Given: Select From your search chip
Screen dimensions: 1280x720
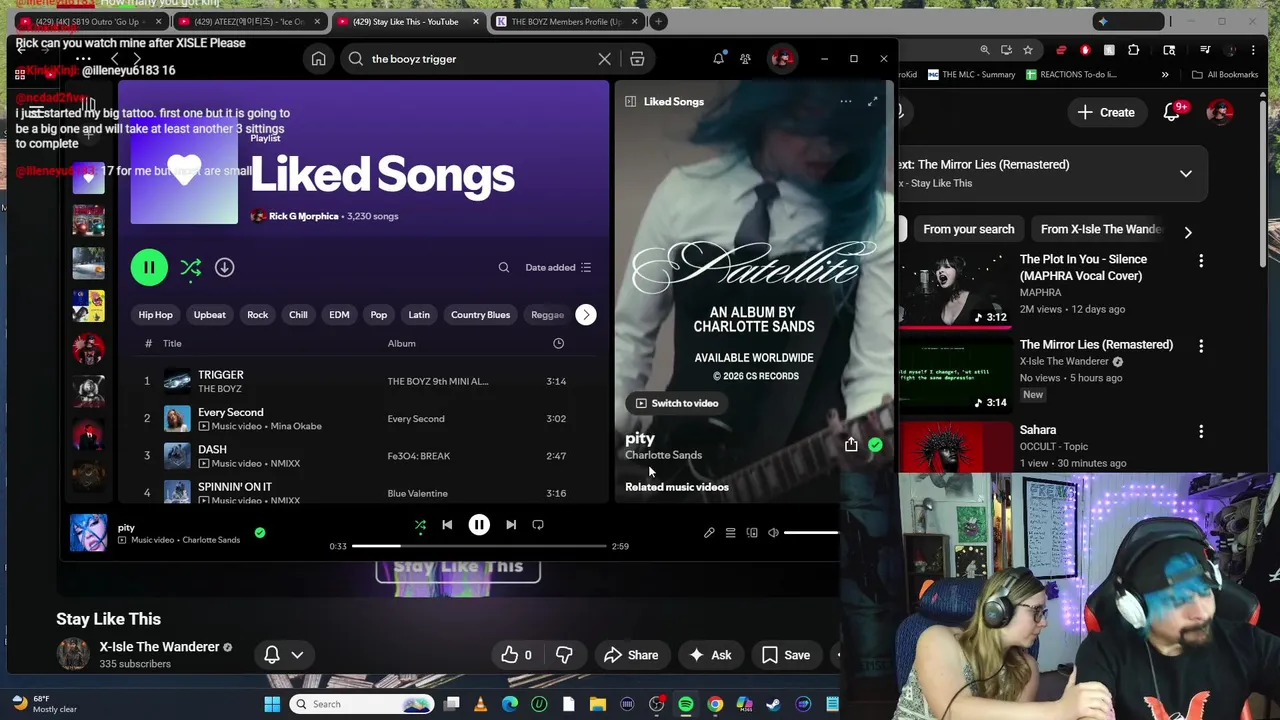Looking at the screenshot, I should click(968, 229).
